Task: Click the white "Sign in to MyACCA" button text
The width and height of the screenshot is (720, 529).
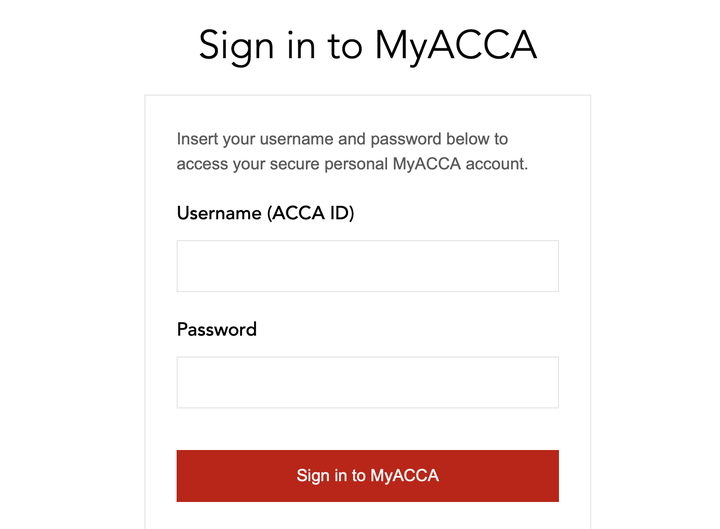Action: pos(367,476)
